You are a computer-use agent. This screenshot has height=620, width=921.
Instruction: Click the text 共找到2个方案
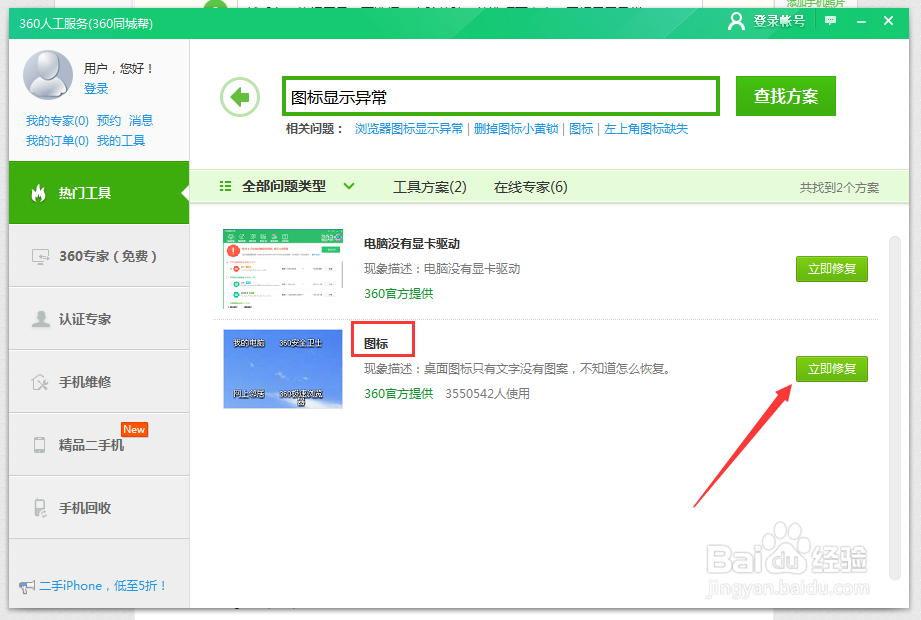839,188
